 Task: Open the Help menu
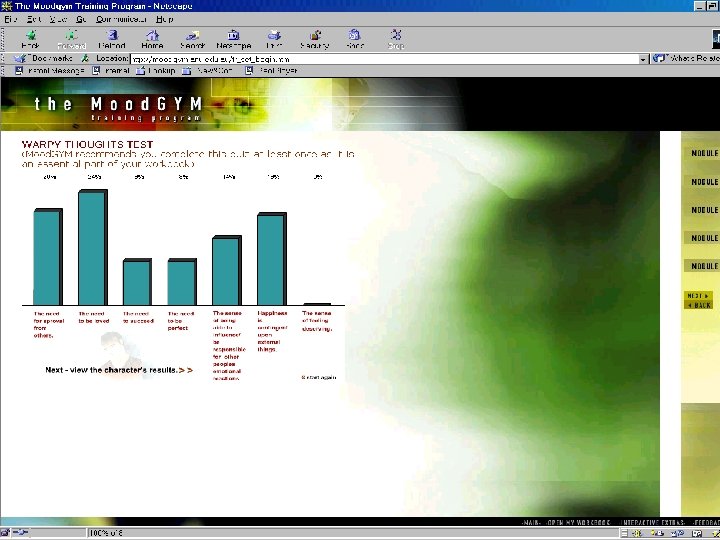coord(164,19)
